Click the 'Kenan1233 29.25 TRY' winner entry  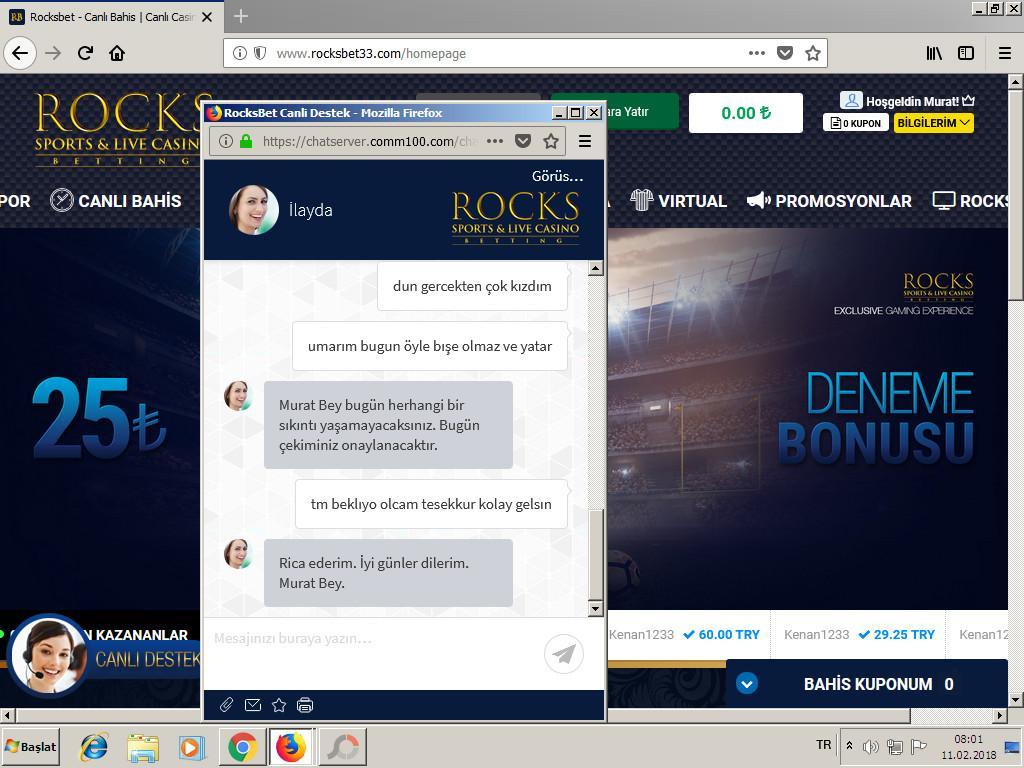(859, 634)
